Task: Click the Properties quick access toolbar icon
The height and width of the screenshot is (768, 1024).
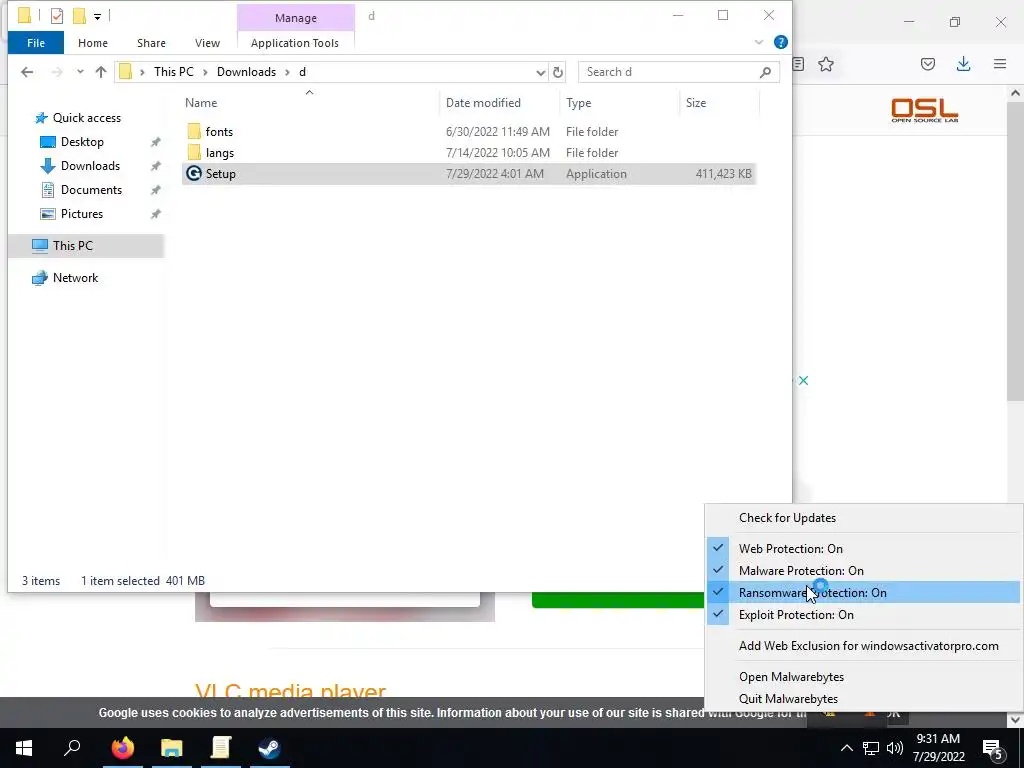Action: 57,16
